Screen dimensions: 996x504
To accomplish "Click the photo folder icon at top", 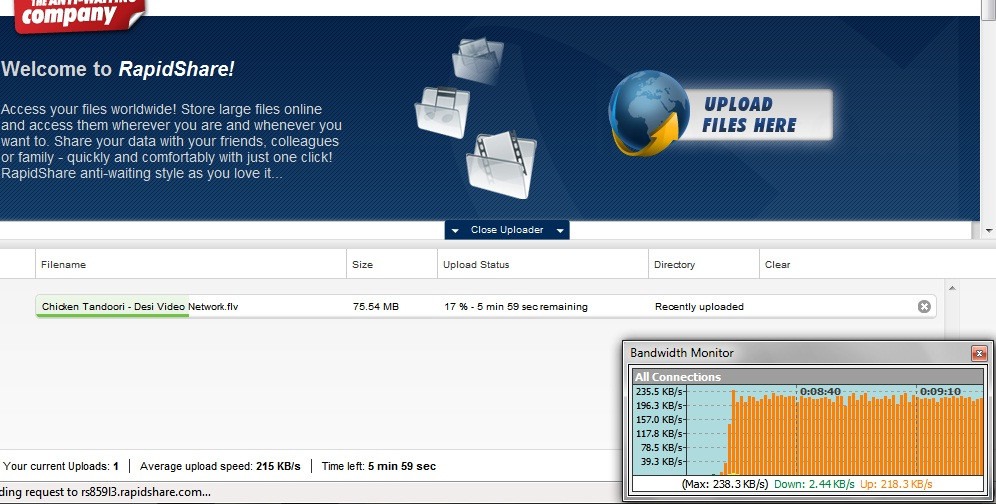I will 478,60.
